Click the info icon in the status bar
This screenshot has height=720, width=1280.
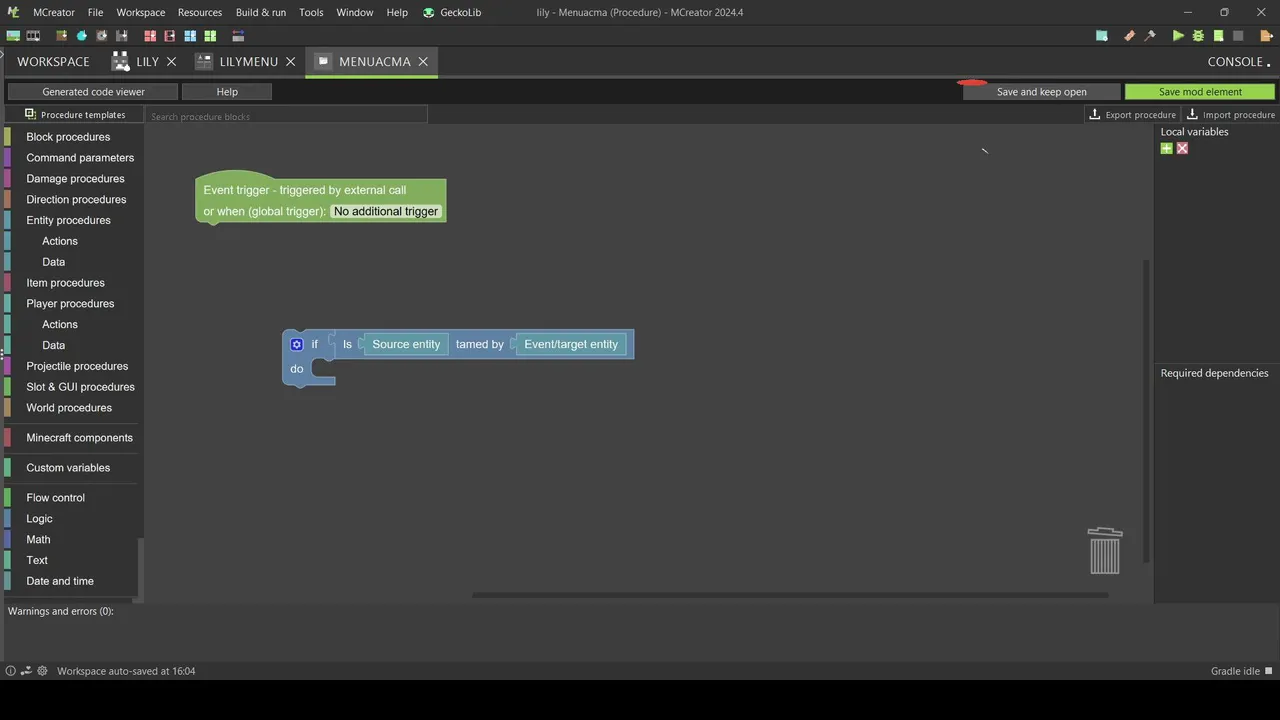(x=11, y=671)
